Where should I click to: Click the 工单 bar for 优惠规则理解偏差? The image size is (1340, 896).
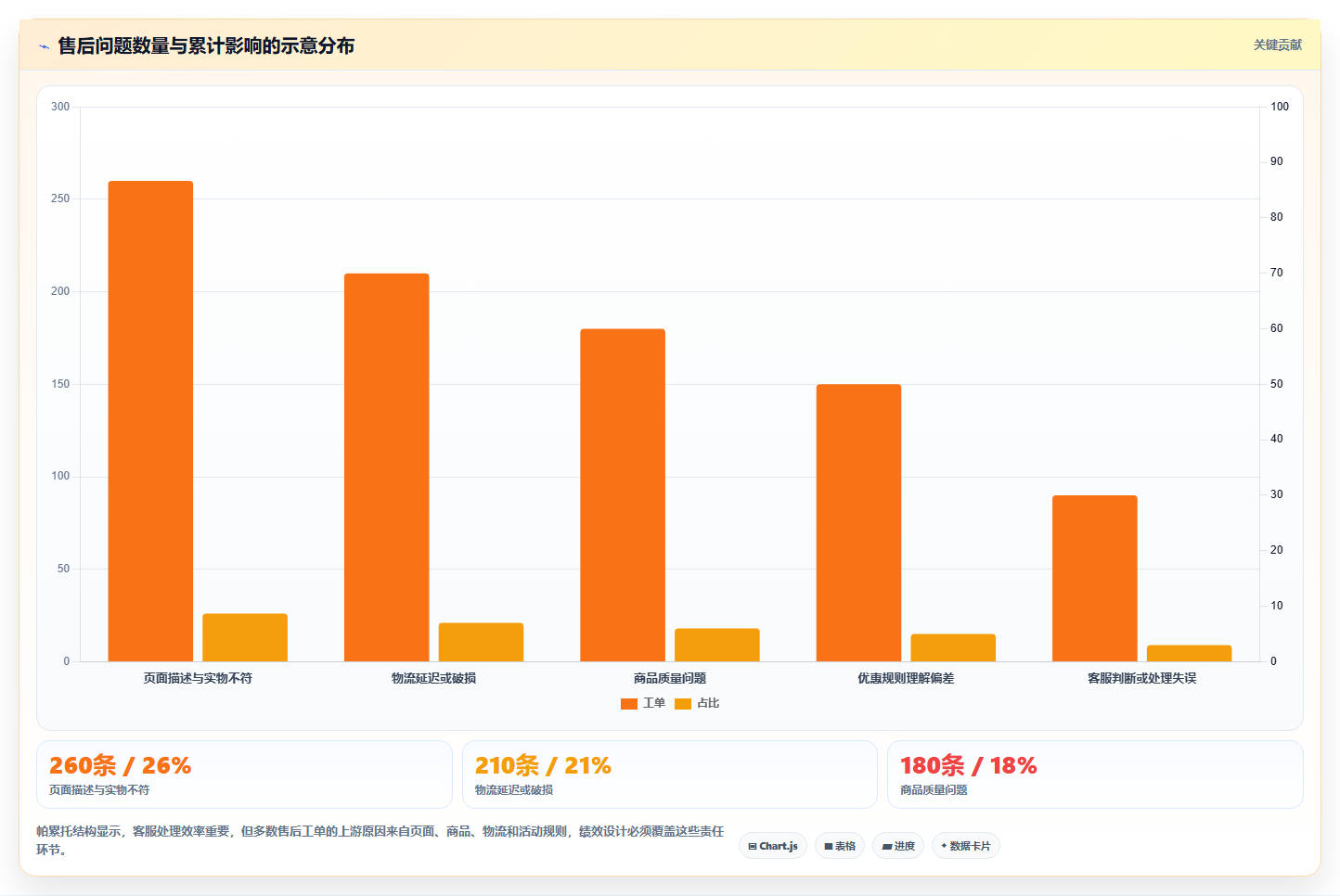click(x=858, y=523)
